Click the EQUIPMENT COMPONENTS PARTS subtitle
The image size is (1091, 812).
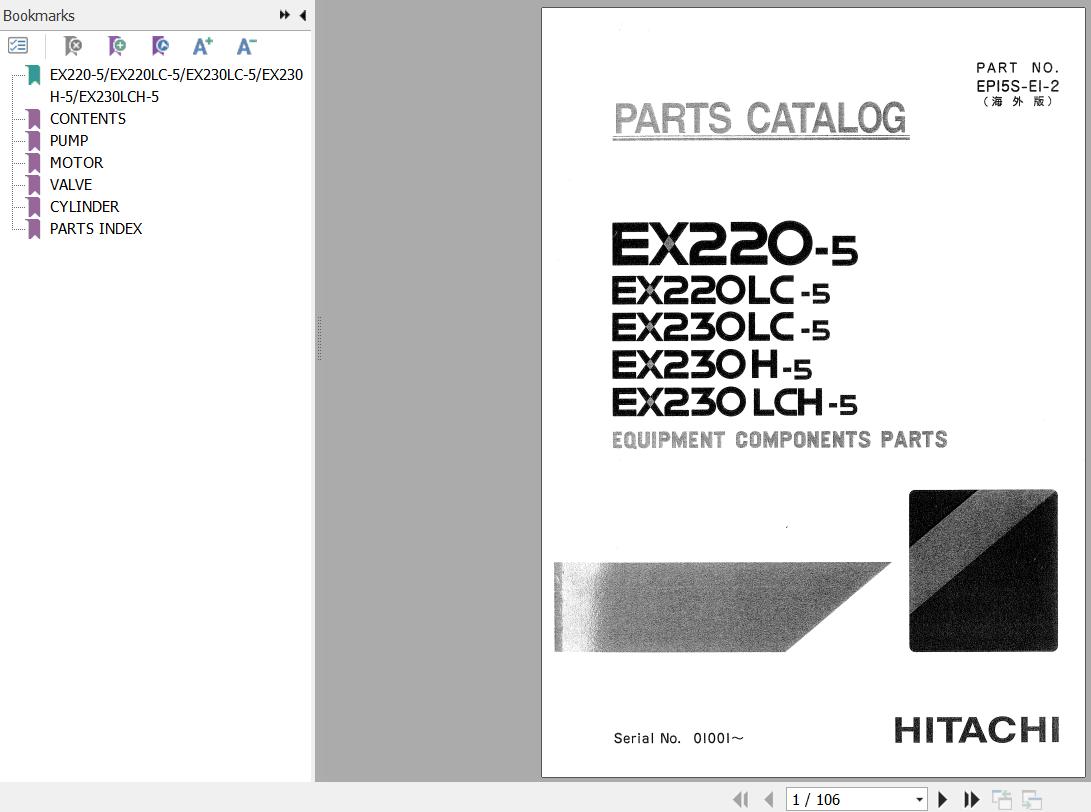pos(779,440)
